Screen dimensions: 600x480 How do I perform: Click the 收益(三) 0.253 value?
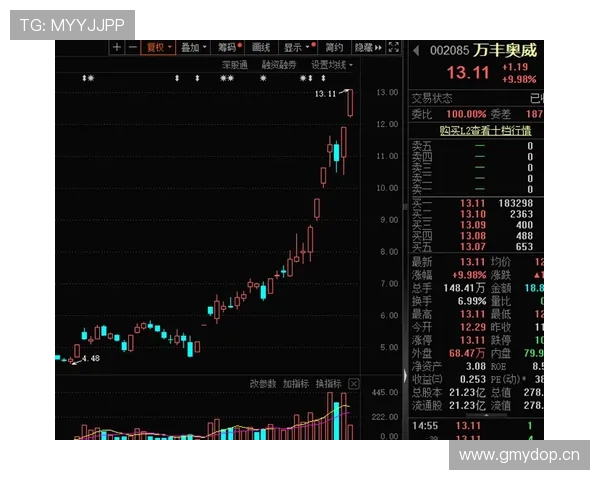coord(473,379)
